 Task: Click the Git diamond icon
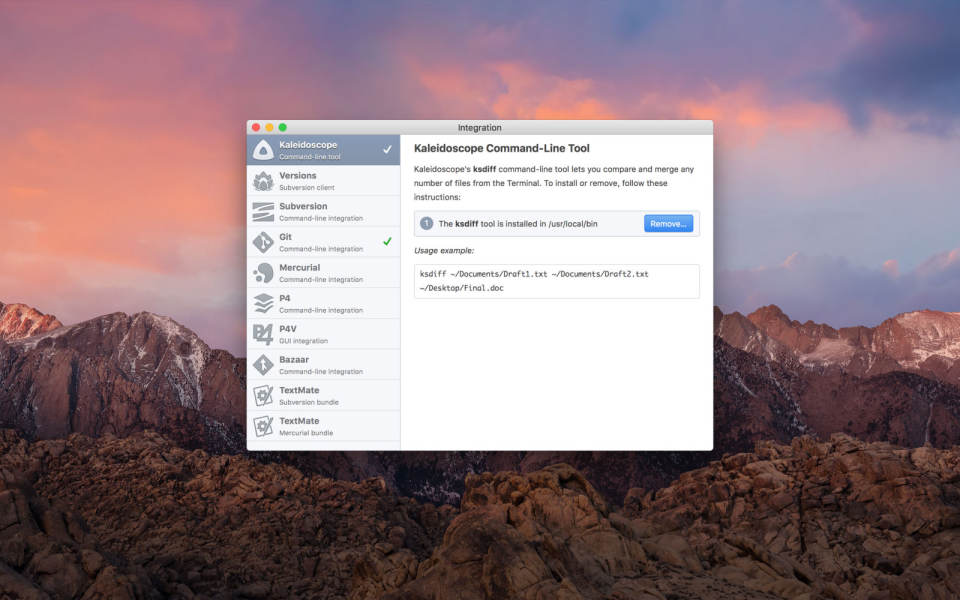pyautogui.click(x=263, y=242)
